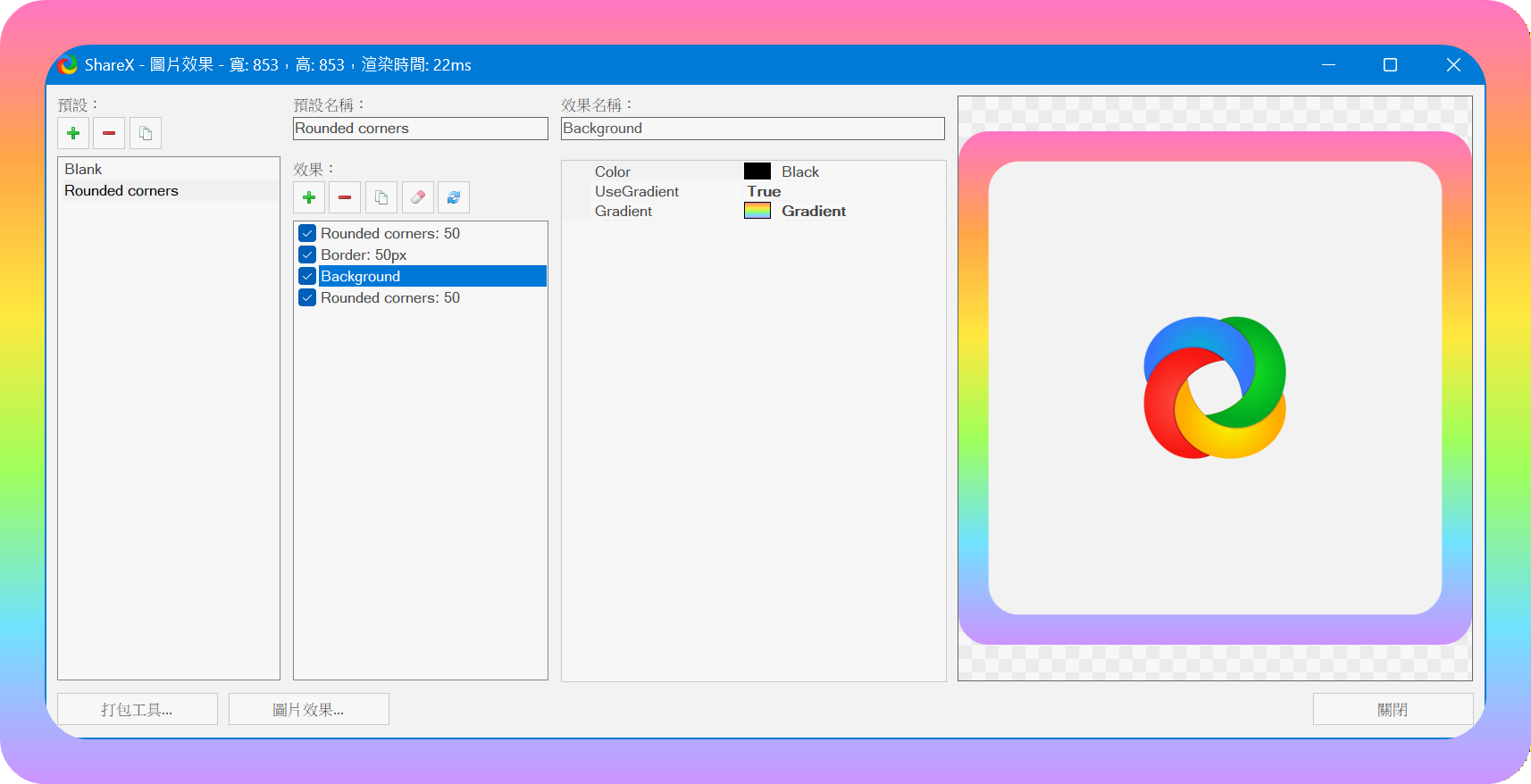Refresh the effects preview
1531x784 pixels.
454,197
